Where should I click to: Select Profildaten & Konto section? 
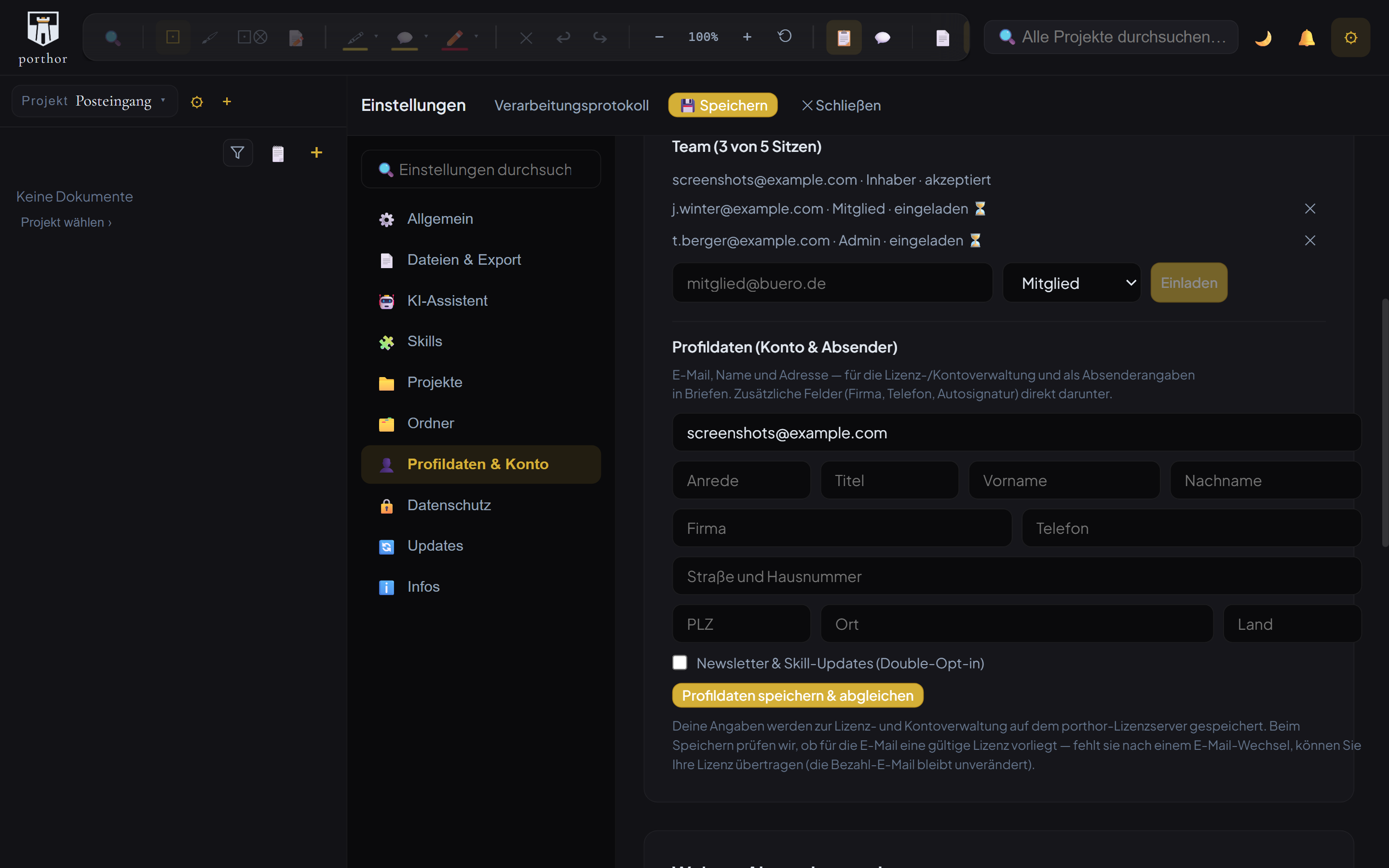point(481,464)
